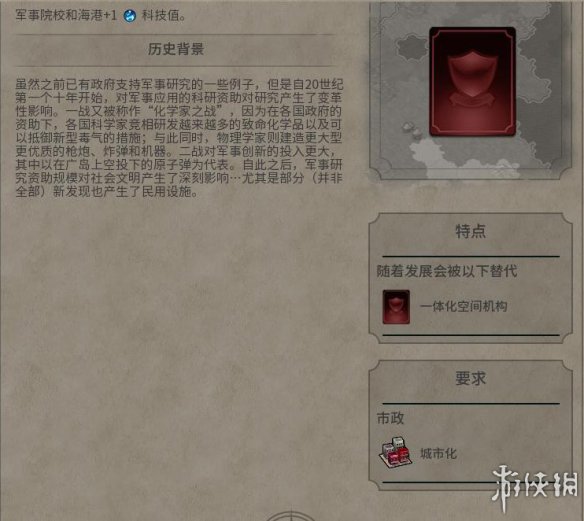Click the 军事院校和海港+1 effect text
Image resolution: width=584 pixels, height=521 pixels.
66,16
